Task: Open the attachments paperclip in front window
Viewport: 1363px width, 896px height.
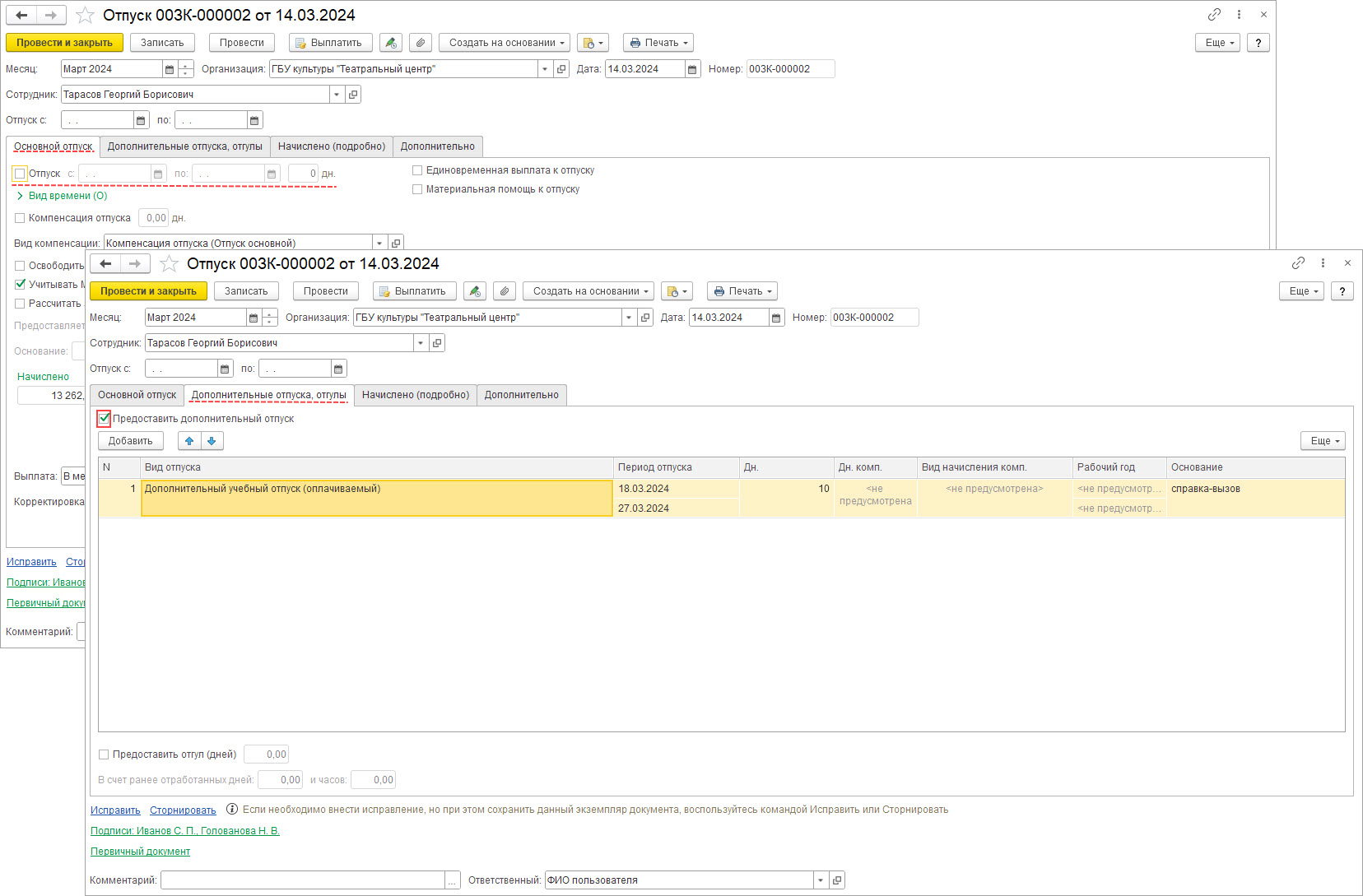Action: click(x=505, y=291)
